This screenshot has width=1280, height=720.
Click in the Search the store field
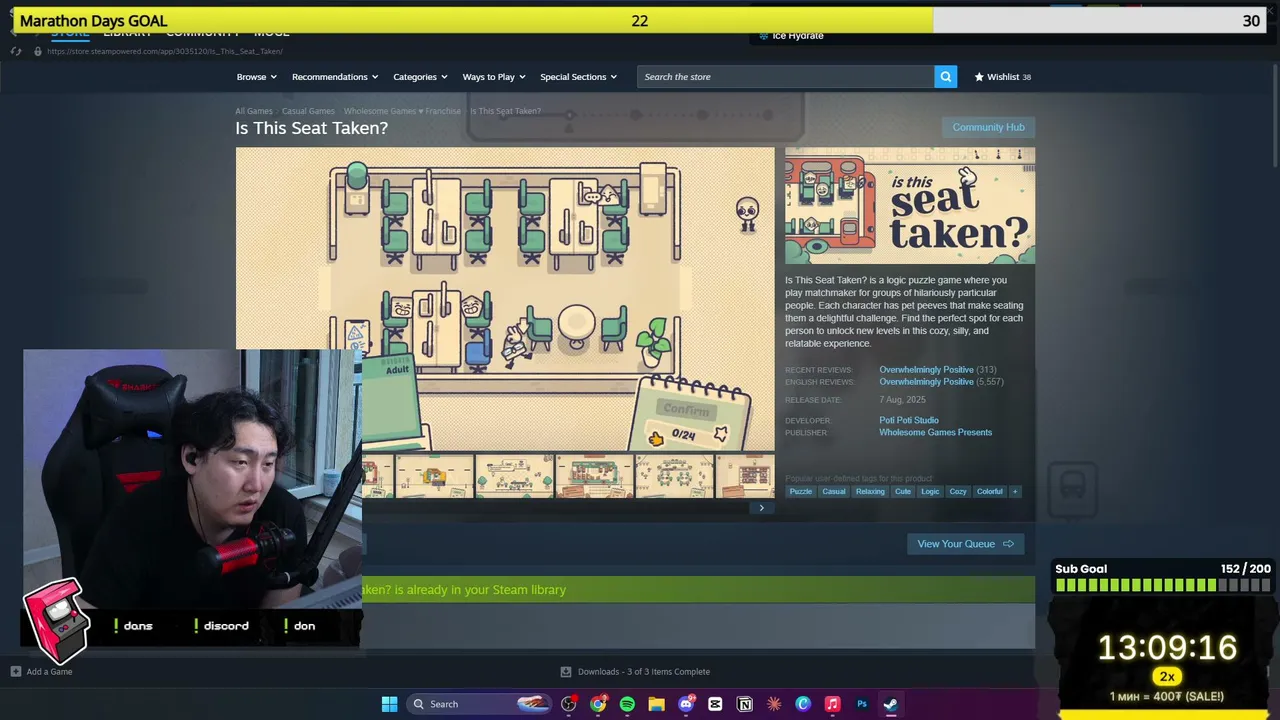coord(785,77)
